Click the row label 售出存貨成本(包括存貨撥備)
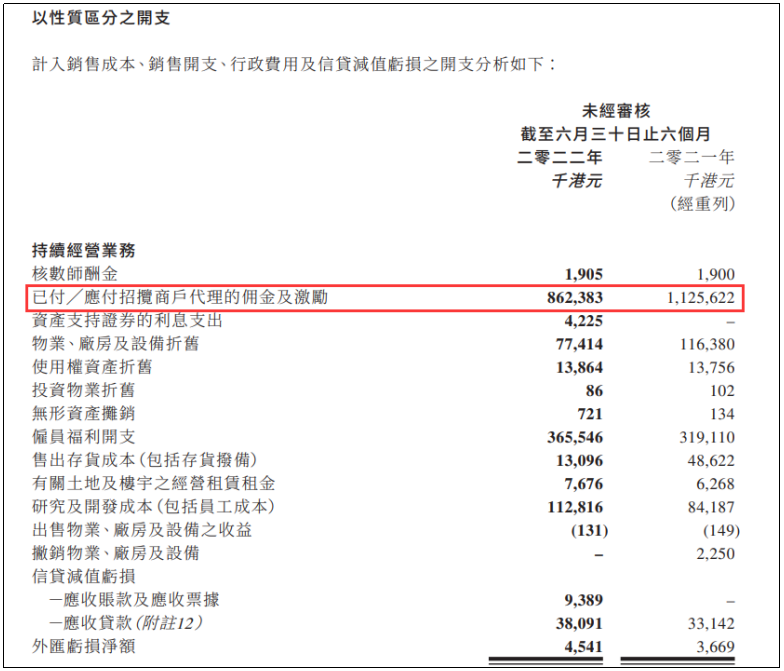 pyautogui.click(x=145, y=460)
